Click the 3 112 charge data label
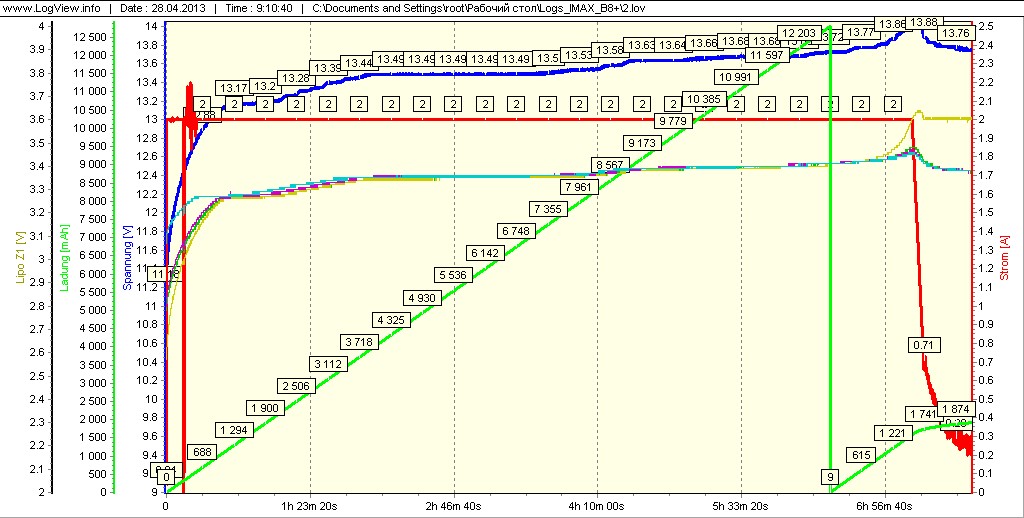 point(328,364)
